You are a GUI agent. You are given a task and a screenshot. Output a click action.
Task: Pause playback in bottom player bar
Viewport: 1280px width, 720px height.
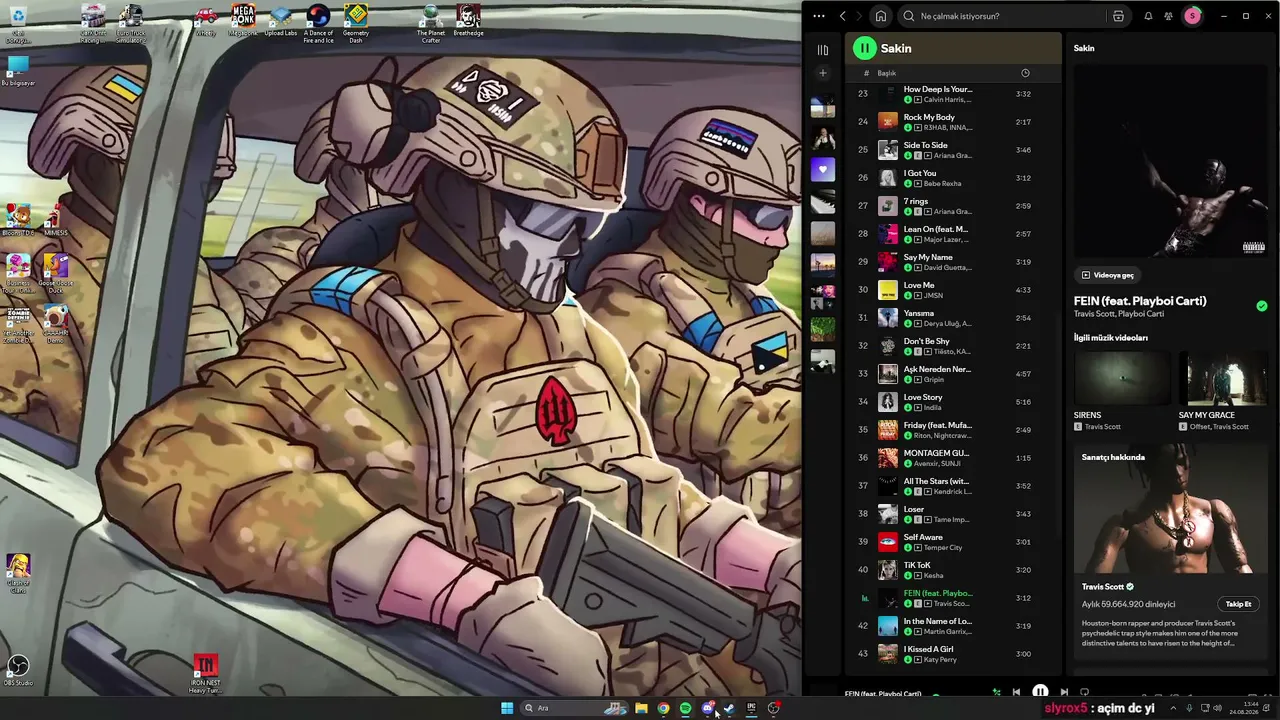click(1040, 692)
